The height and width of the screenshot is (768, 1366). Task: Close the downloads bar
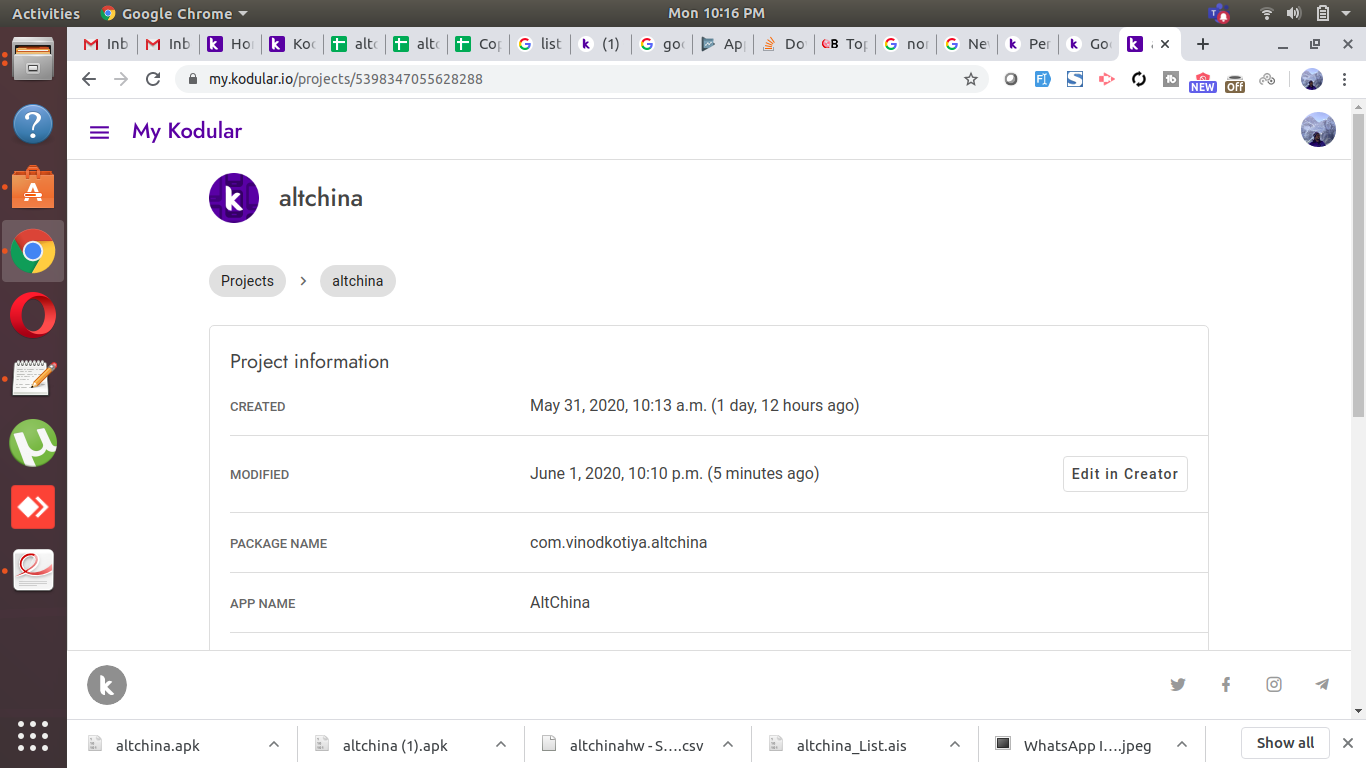pos(1348,744)
